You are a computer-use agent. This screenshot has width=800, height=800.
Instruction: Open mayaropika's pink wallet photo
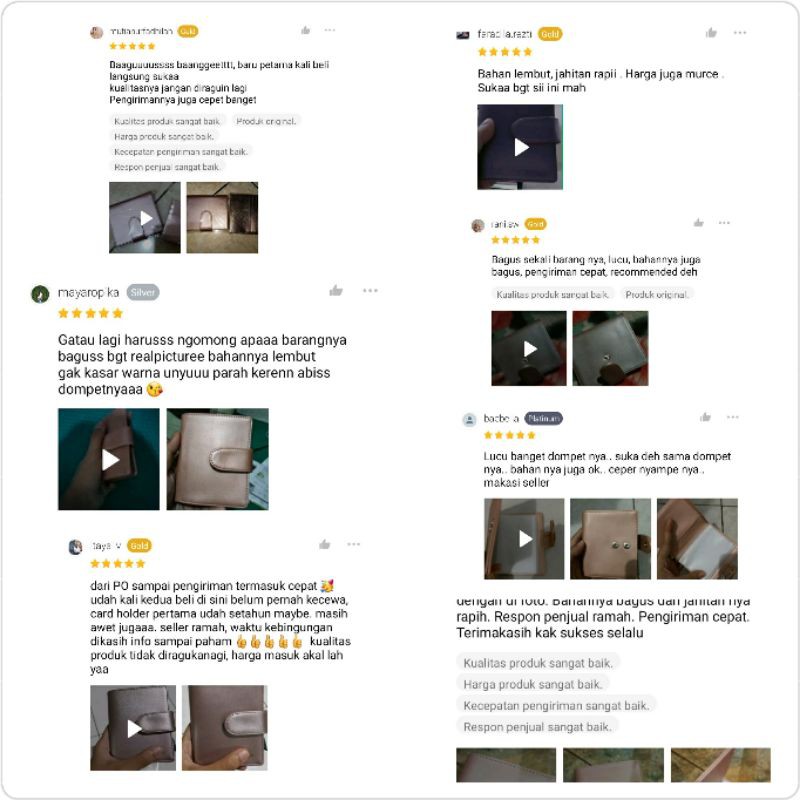[218, 459]
